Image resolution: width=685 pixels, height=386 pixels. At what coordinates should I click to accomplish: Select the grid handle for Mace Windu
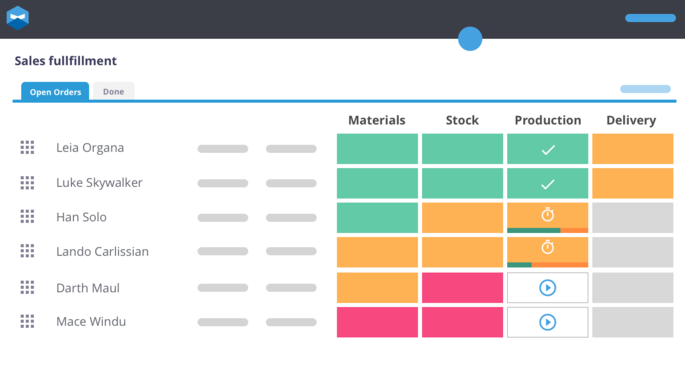click(27, 321)
